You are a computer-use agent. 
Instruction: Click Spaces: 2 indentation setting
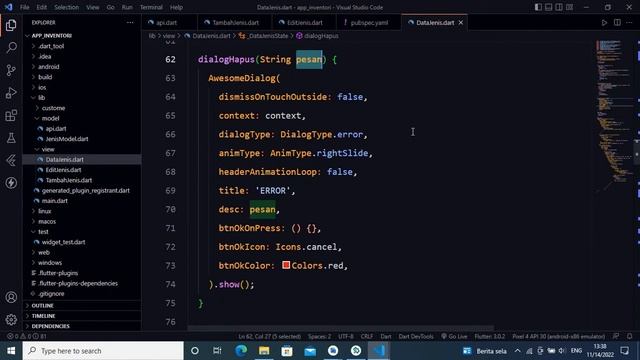tap(320, 337)
